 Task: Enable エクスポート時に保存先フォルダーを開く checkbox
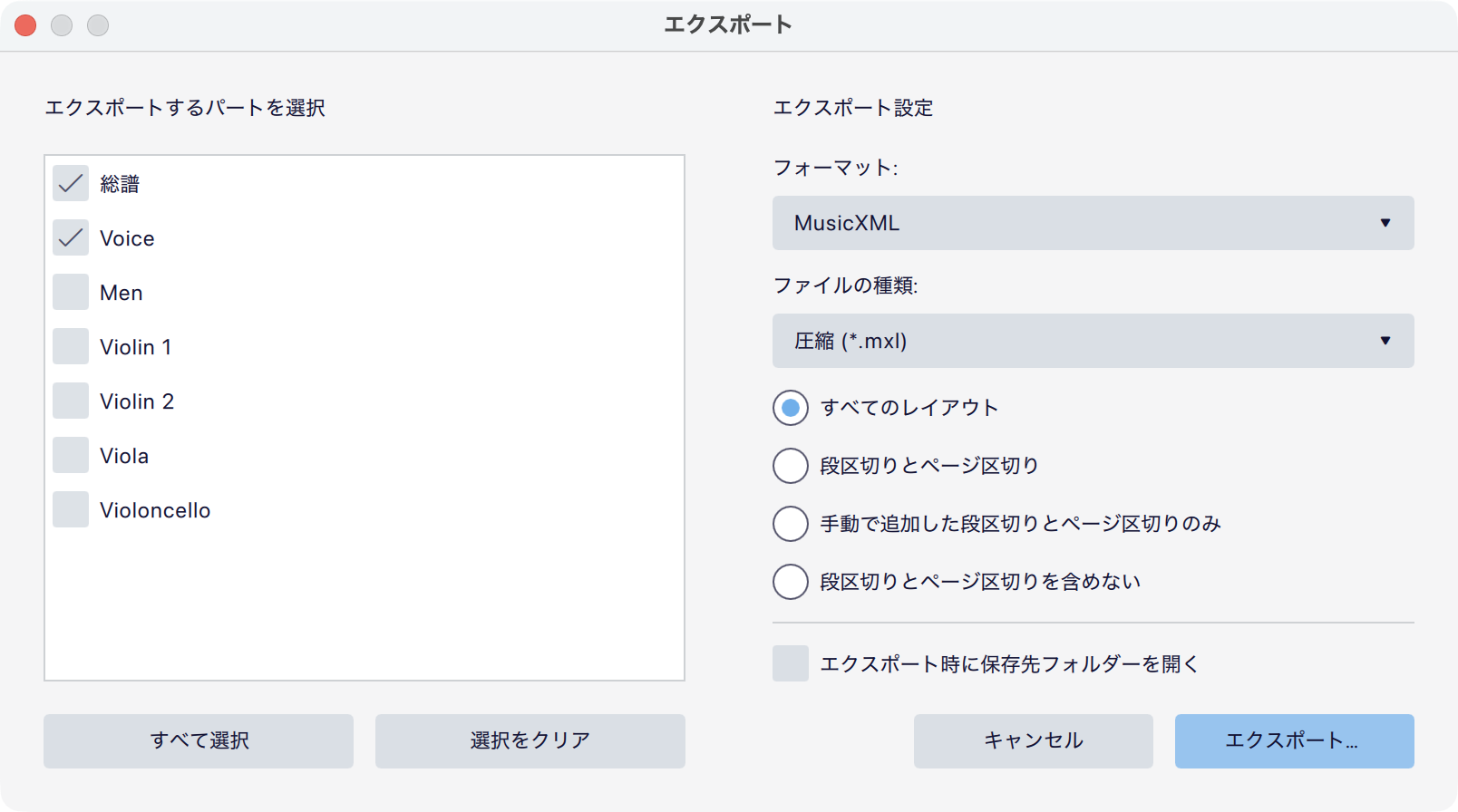[791, 663]
